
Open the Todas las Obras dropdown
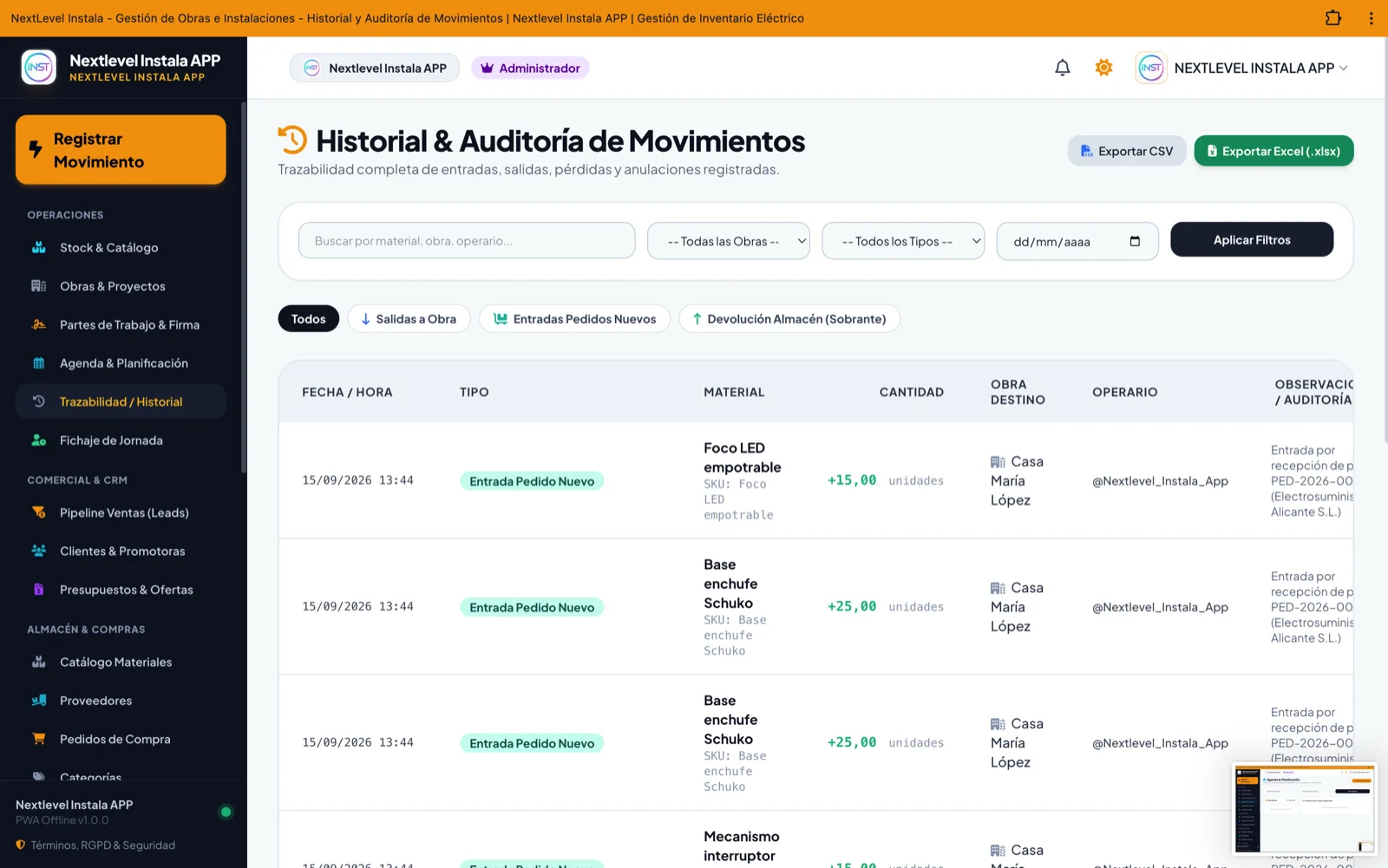point(729,241)
